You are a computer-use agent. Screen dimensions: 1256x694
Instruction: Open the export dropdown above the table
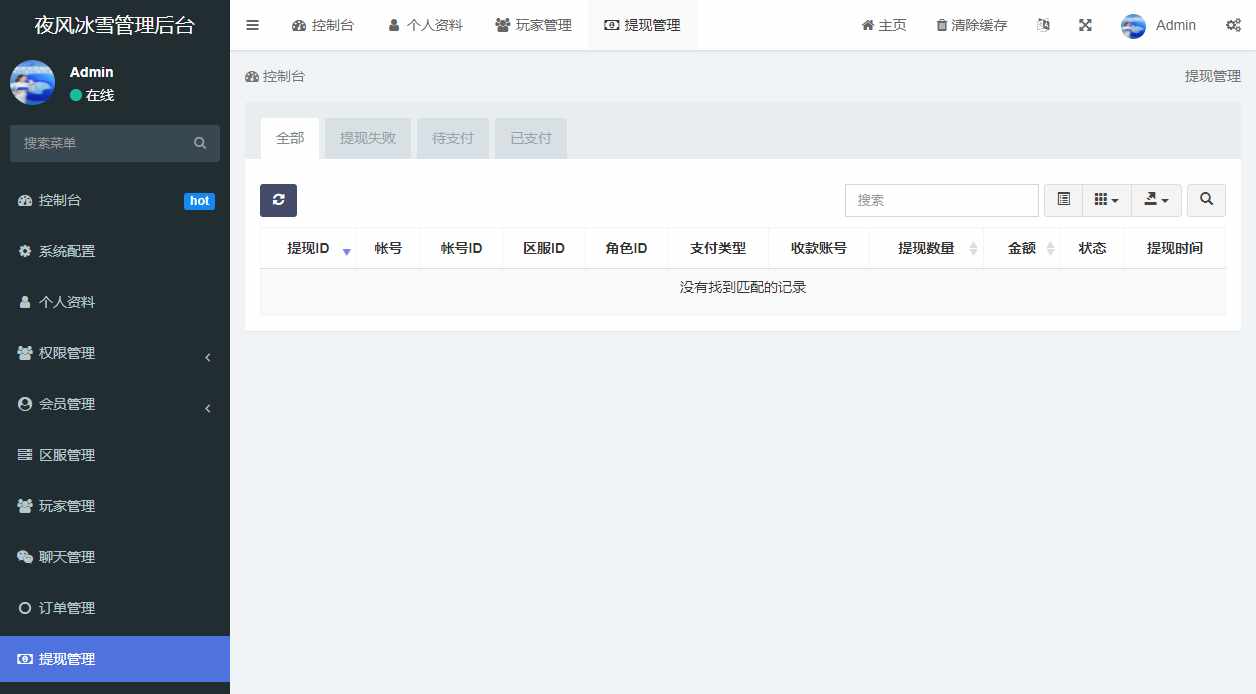click(x=1156, y=200)
